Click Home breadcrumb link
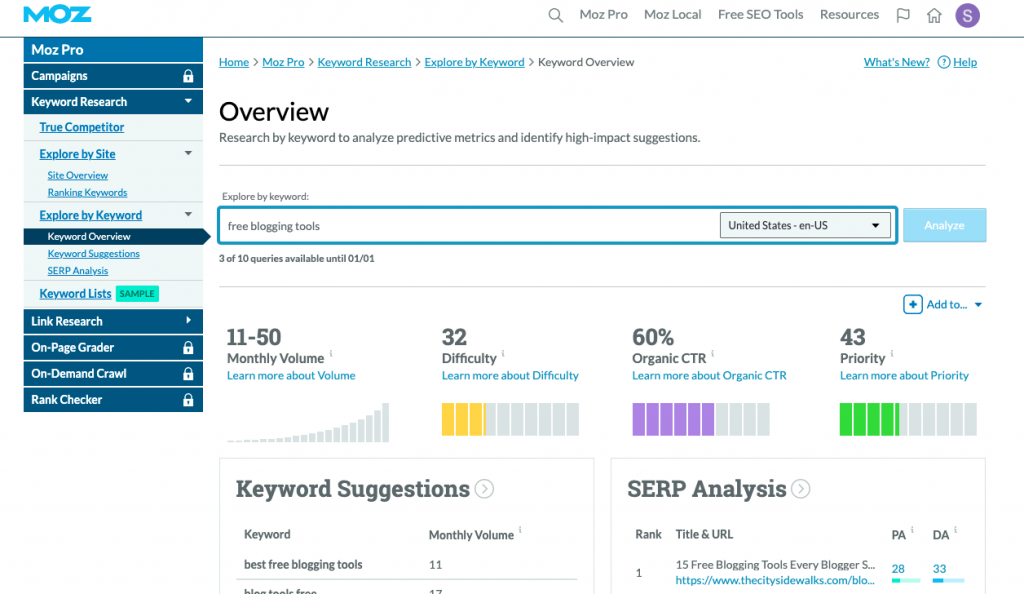This screenshot has height=594, width=1024. point(234,62)
